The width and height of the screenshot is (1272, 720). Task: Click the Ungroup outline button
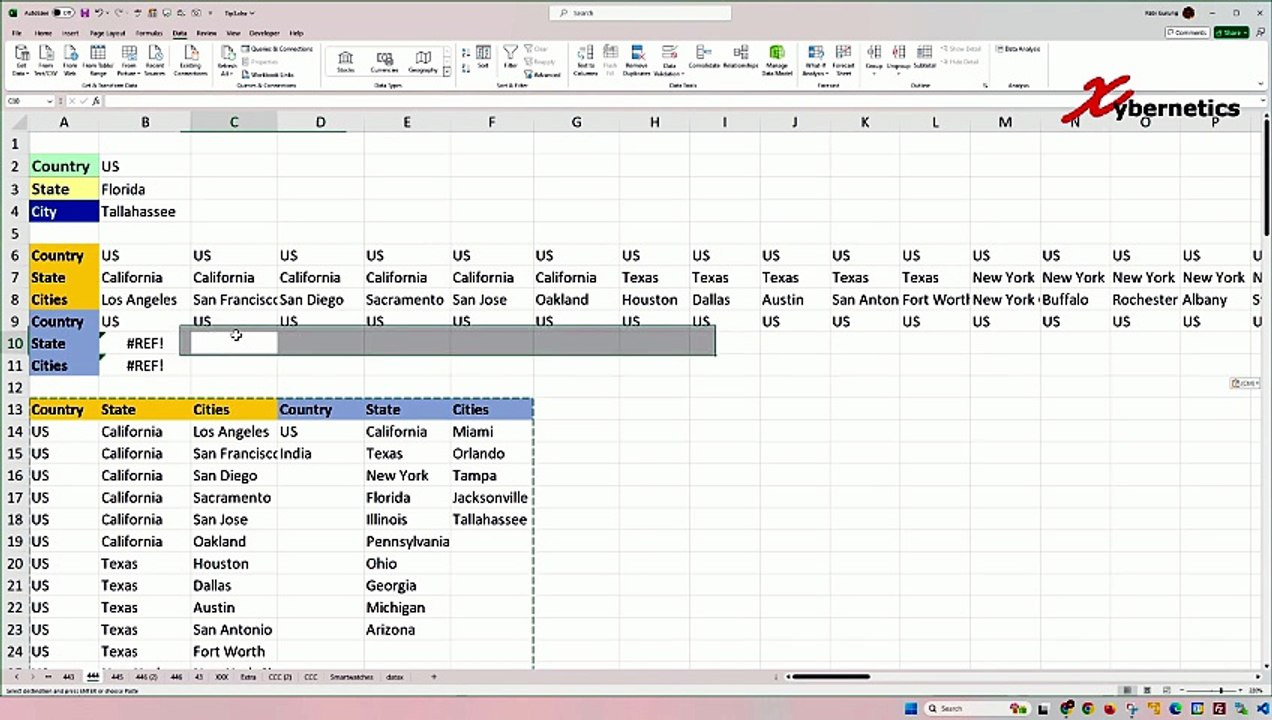[899, 58]
